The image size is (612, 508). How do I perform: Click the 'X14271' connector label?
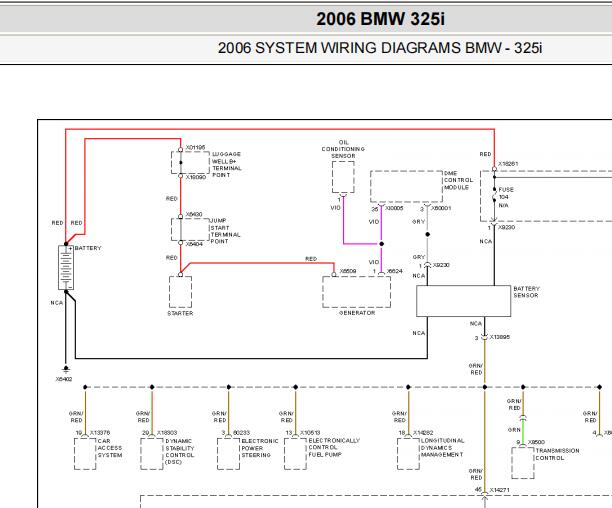coord(499,490)
